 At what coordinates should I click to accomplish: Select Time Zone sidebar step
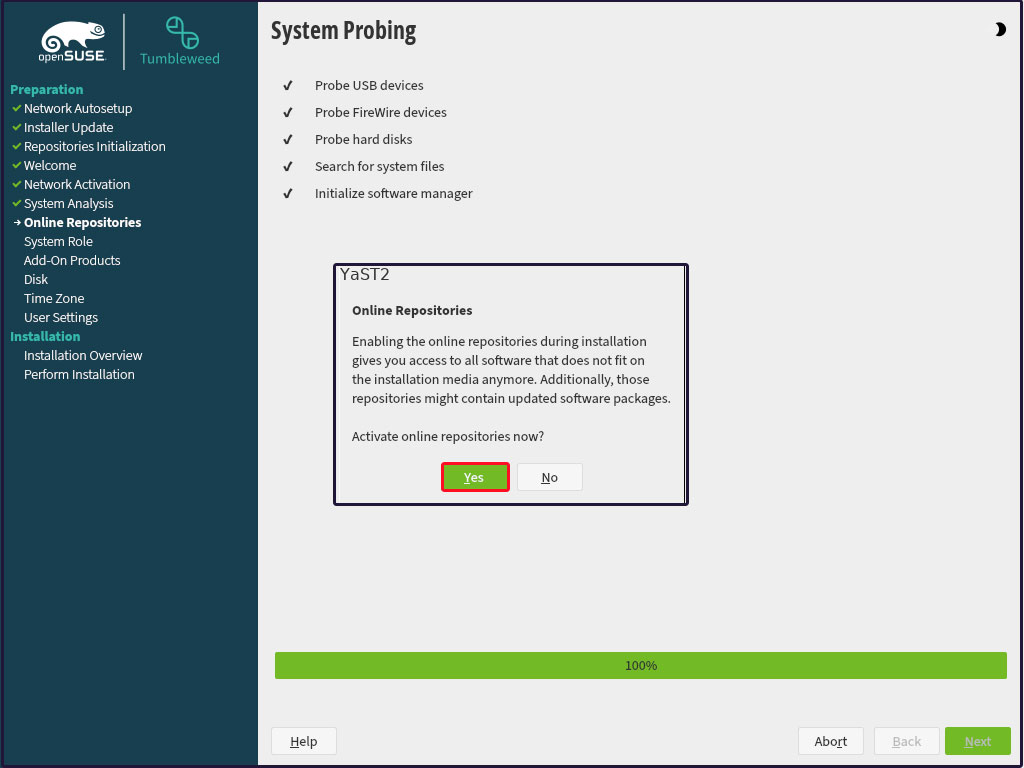click(54, 298)
